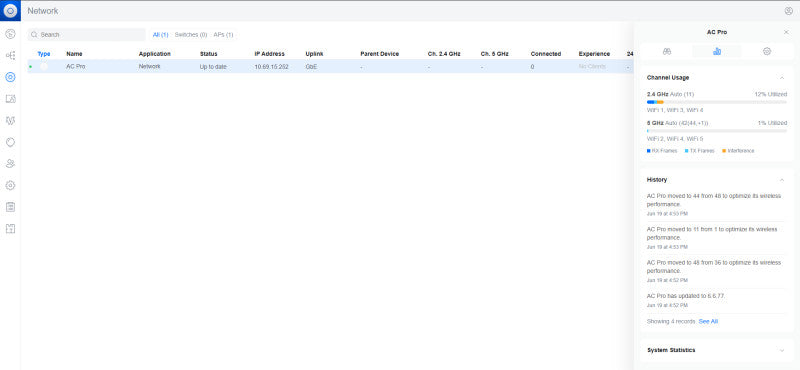The width and height of the screenshot is (800, 370).
Task: Open the gear settings tab in the AC Pro panel
Action: 767,51
